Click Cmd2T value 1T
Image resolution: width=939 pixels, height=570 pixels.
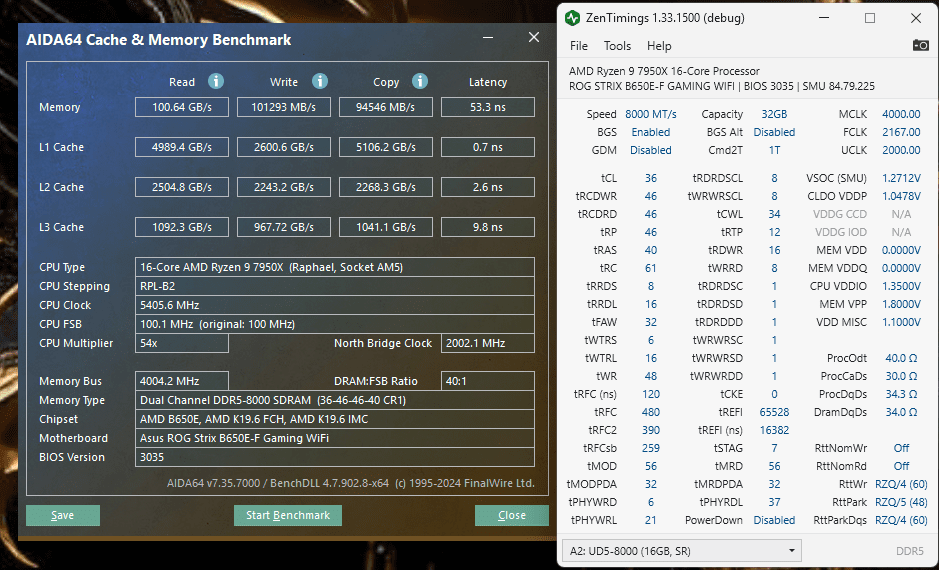pyautogui.click(x=774, y=150)
